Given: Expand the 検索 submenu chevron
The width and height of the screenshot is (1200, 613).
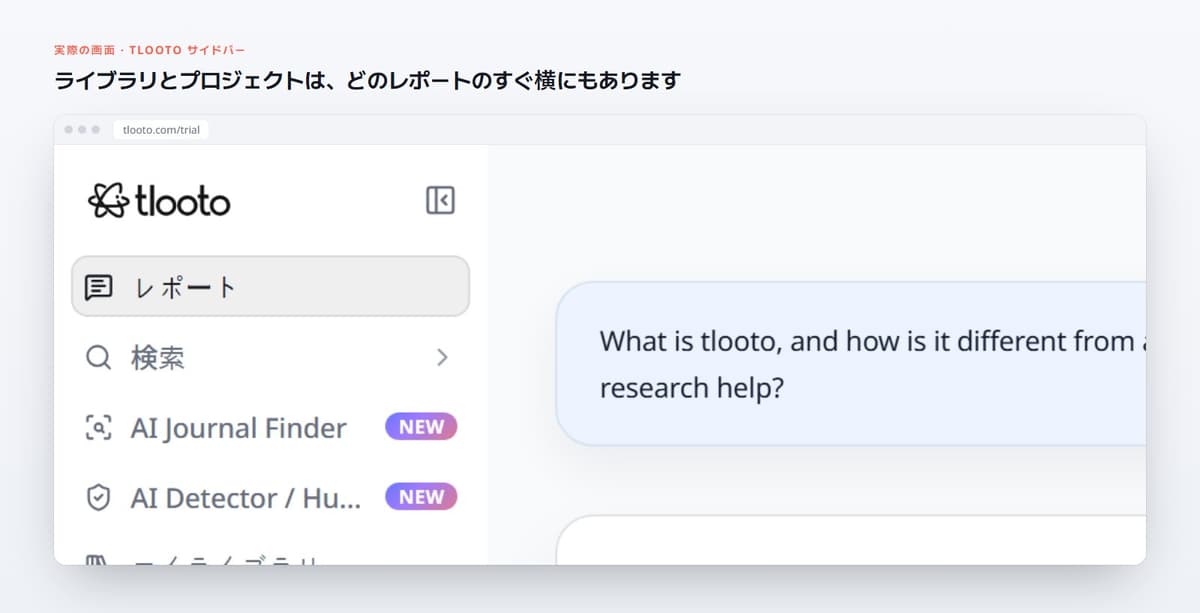Looking at the screenshot, I should pos(442,357).
